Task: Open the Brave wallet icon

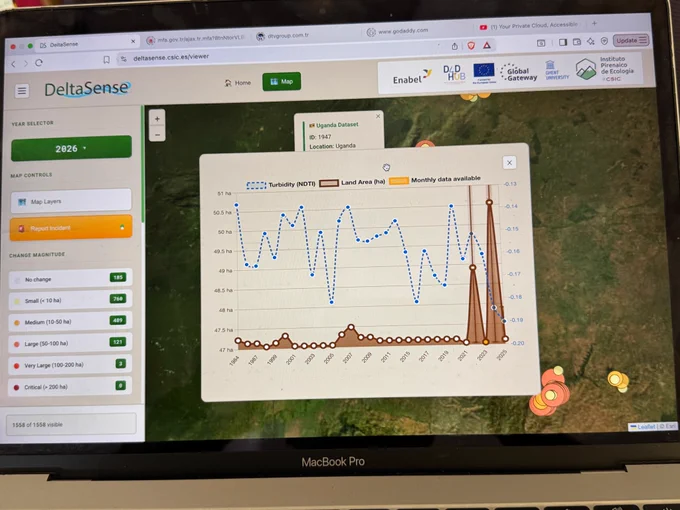Action: (577, 42)
